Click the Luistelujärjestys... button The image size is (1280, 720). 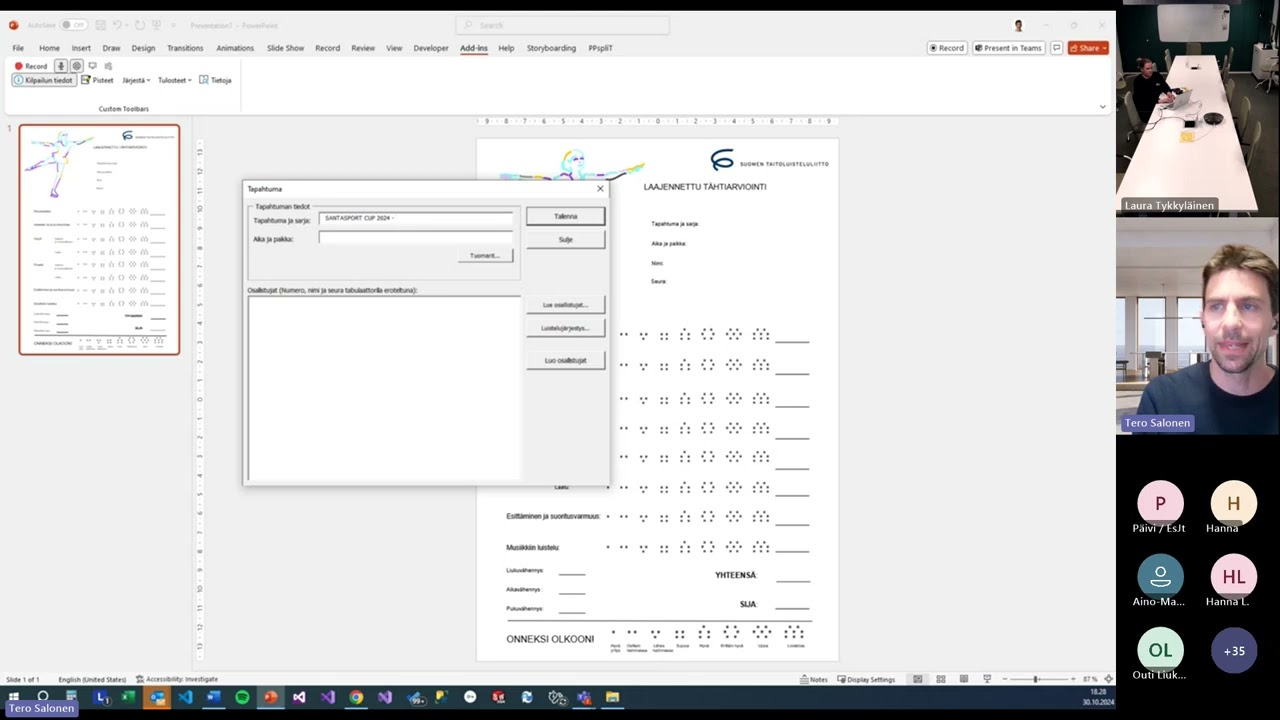pyautogui.click(x=565, y=328)
